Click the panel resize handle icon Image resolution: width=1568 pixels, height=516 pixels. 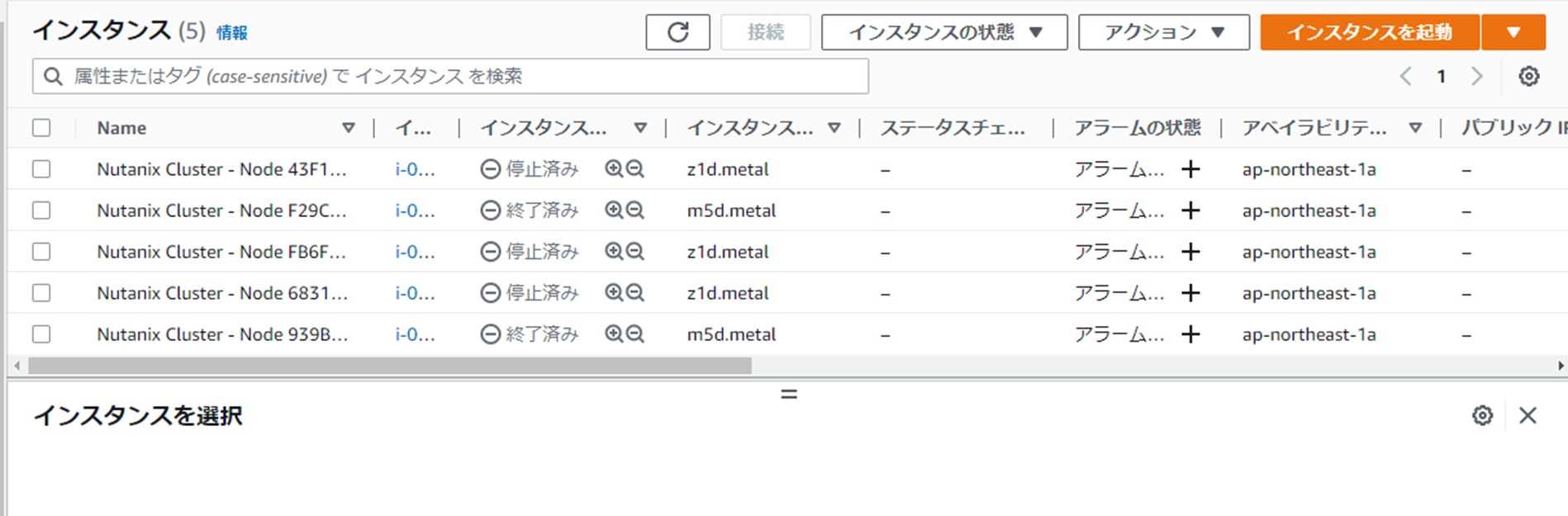[789, 395]
